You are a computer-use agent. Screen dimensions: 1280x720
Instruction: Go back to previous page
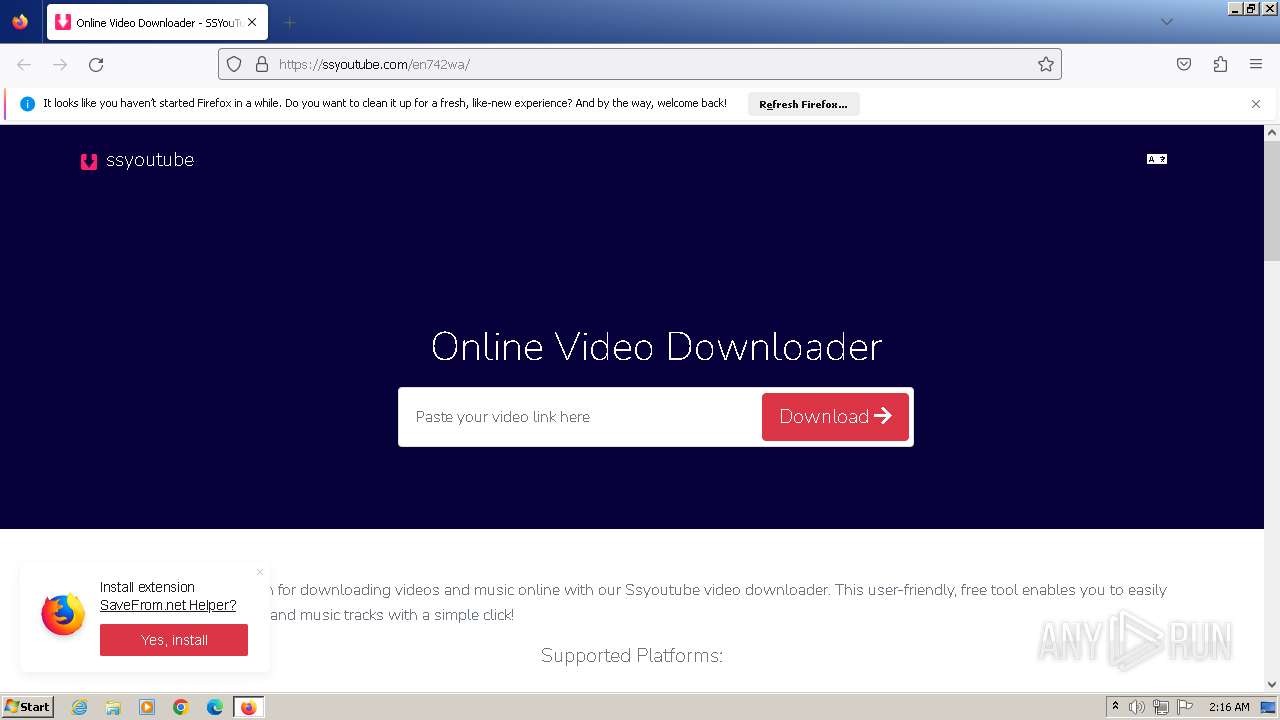point(24,64)
